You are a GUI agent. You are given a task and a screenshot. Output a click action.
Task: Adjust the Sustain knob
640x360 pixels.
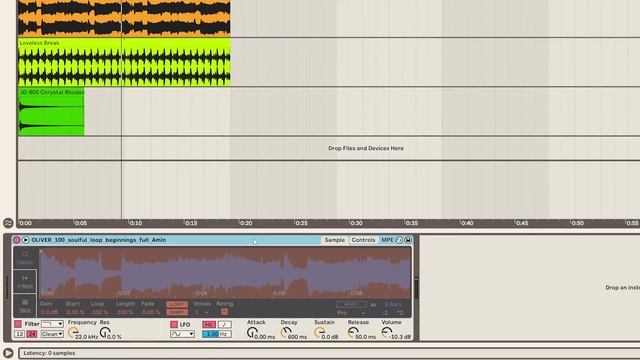319,333
